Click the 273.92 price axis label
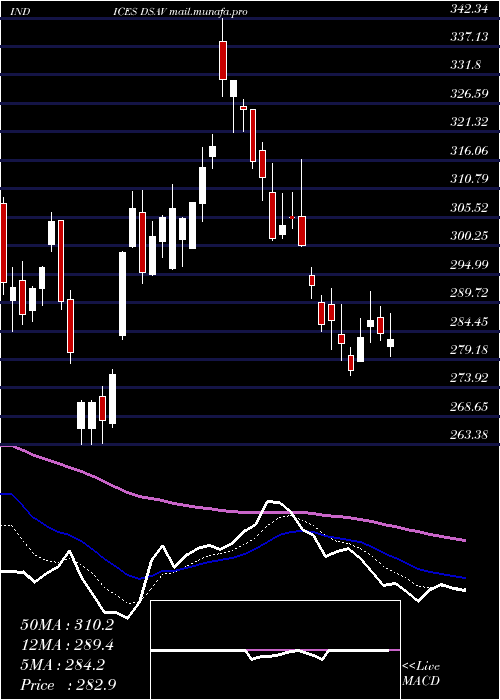The image size is (500, 700). 469,379
